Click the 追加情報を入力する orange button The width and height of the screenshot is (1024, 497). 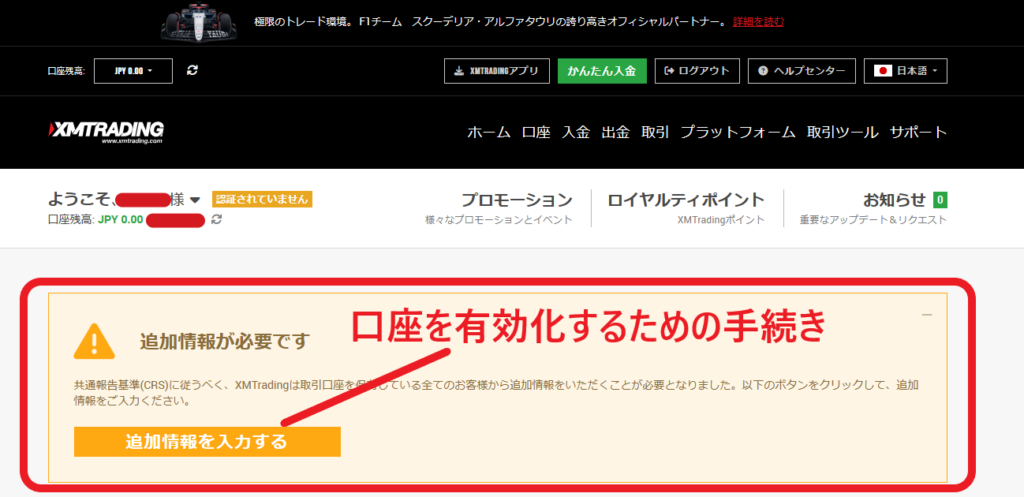coord(207,441)
